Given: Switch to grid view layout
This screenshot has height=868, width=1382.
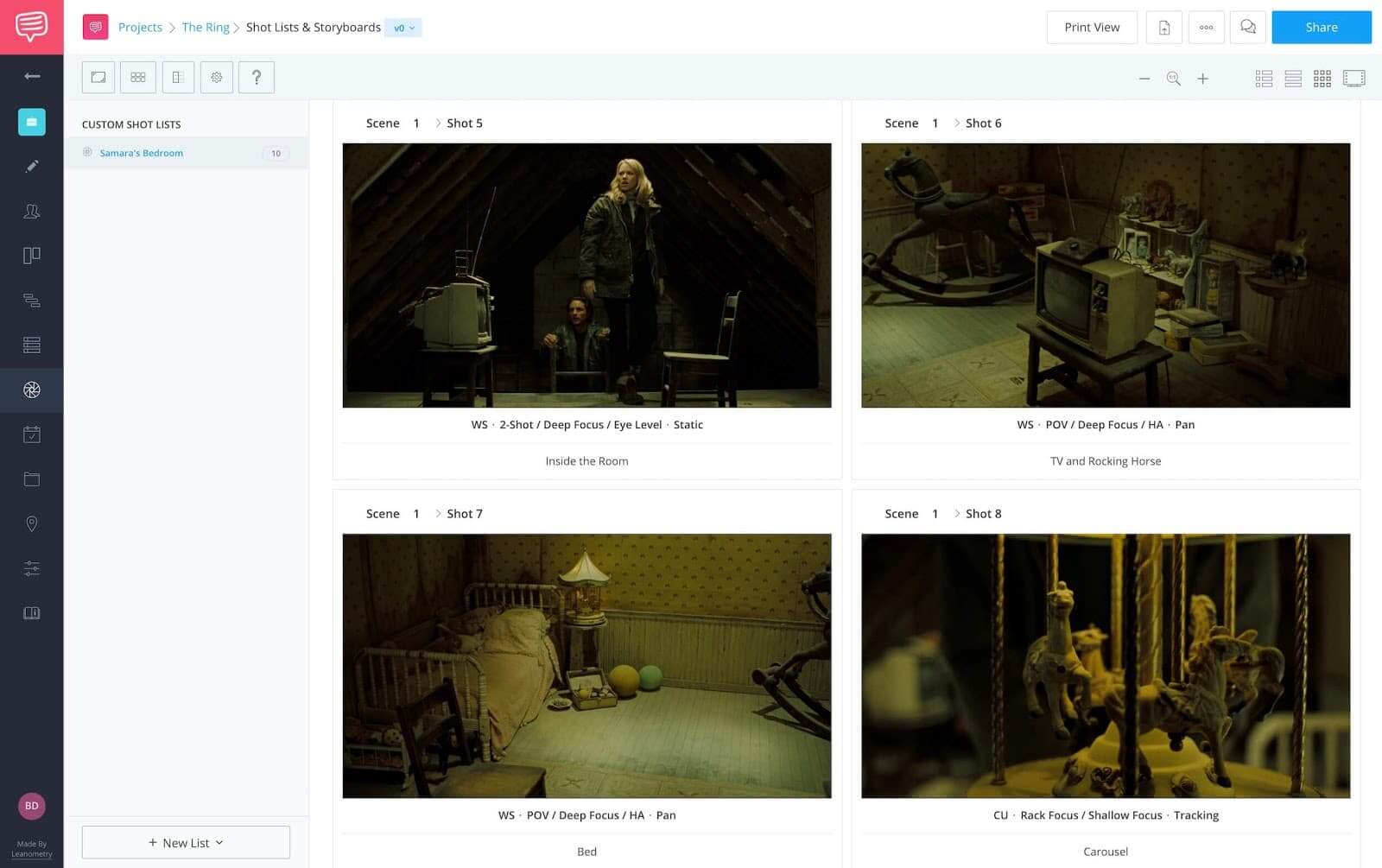Looking at the screenshot, I should click(x=1322, y=79).
